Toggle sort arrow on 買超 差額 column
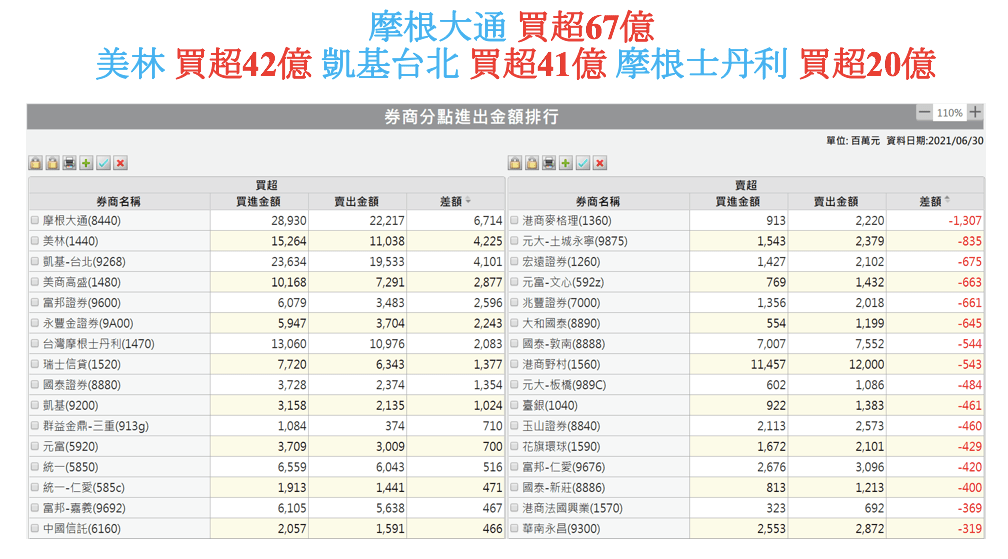The height and width of the screenshot is (559, 1008). pyautogui.click(x=468, y=201)
